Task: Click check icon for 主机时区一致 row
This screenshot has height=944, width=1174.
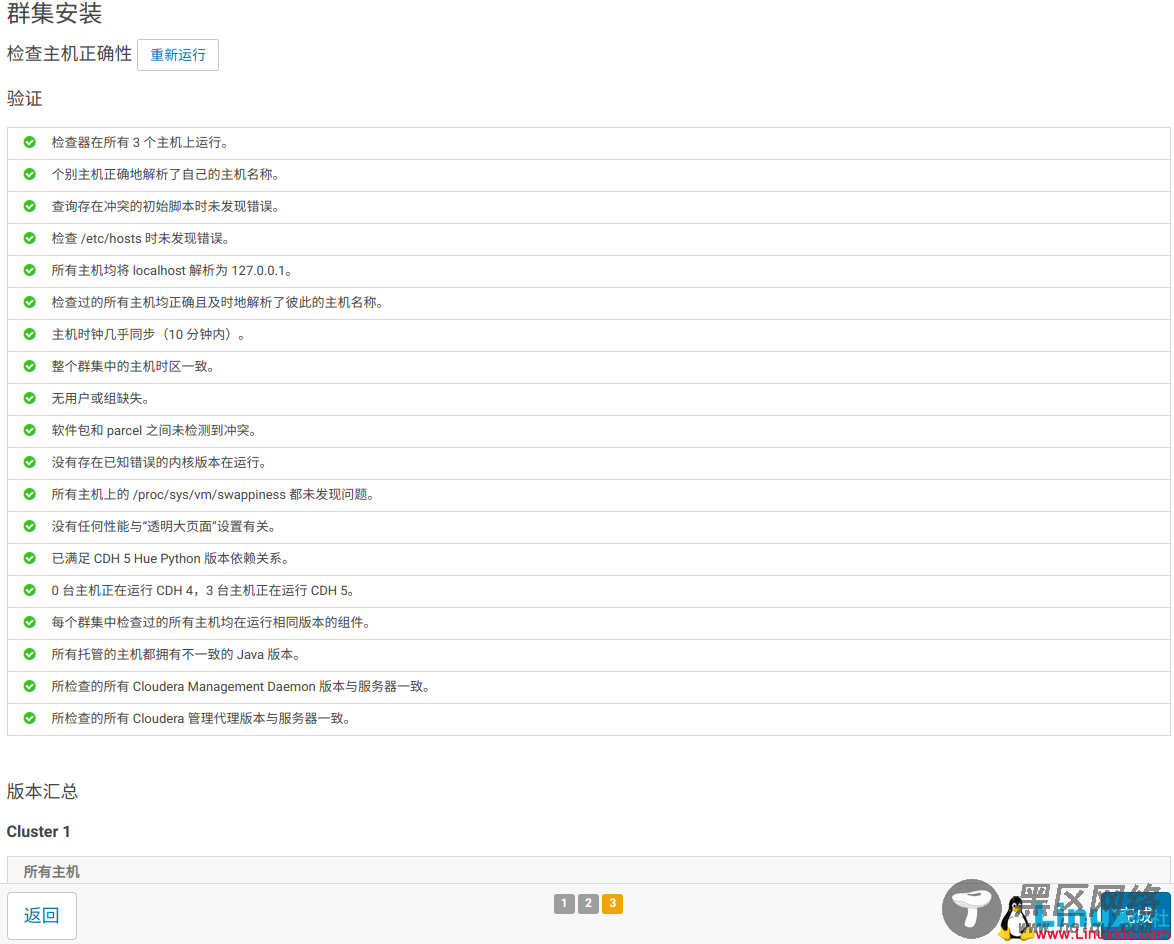Action: [29, 366]
